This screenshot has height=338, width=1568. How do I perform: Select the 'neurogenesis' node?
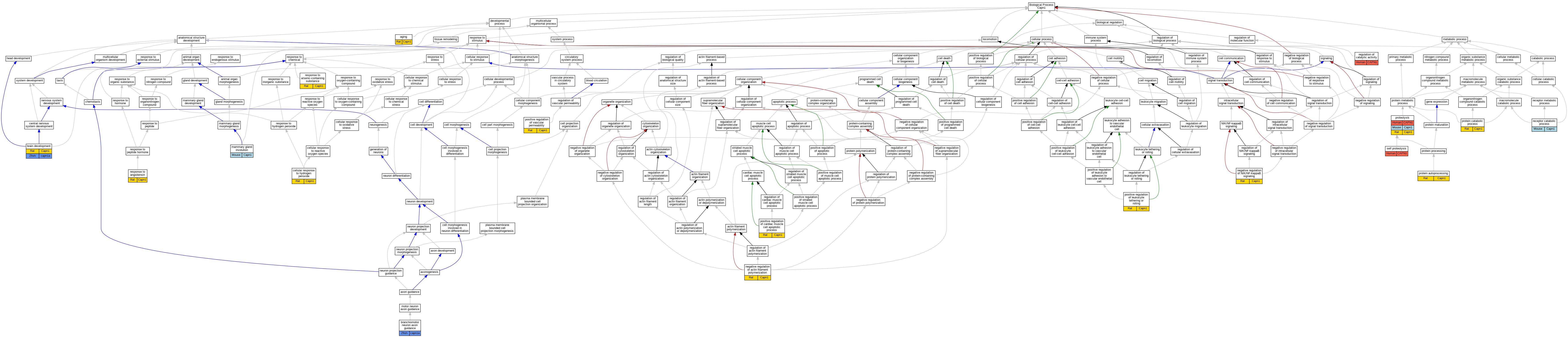pos(378,125)
